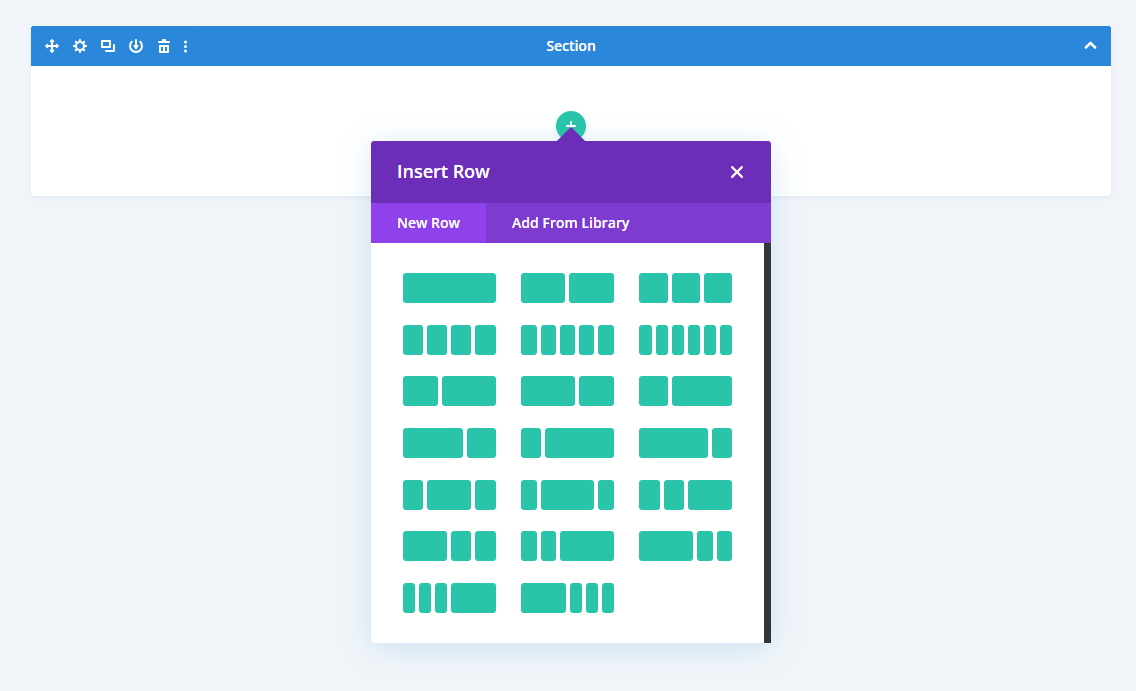Open section settings gear icon
Image resolution: width=1136 pixels, height=691 pixels.
[x=80, y=46]
